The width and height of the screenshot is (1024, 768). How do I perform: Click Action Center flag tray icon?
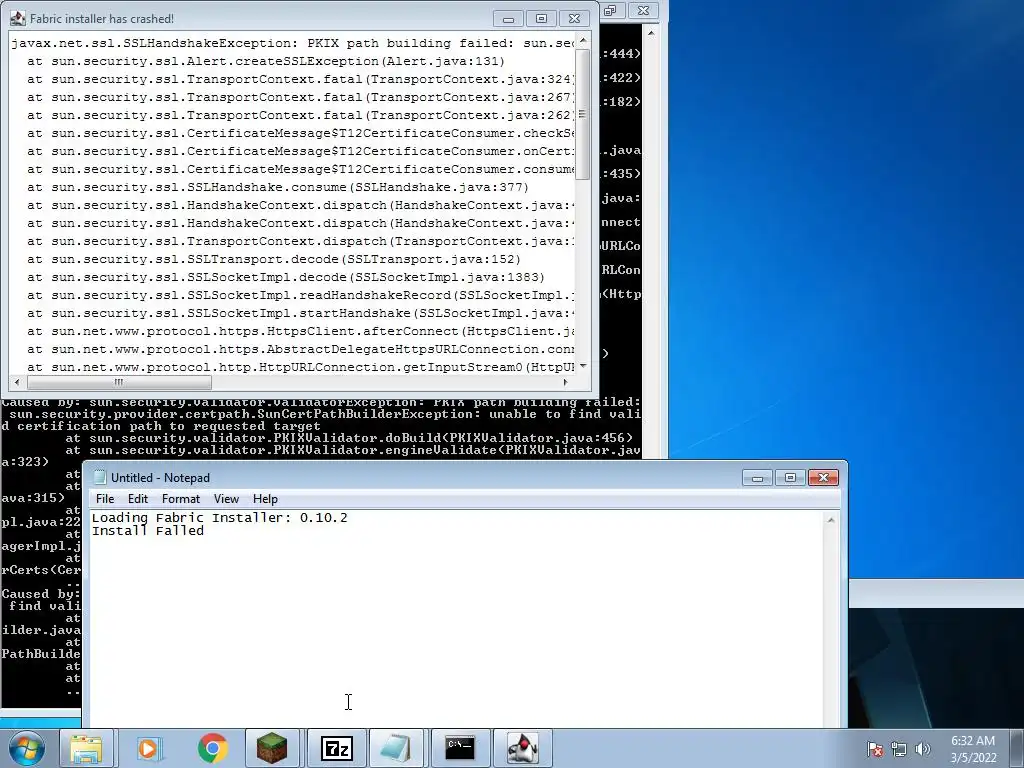(875, 749)
